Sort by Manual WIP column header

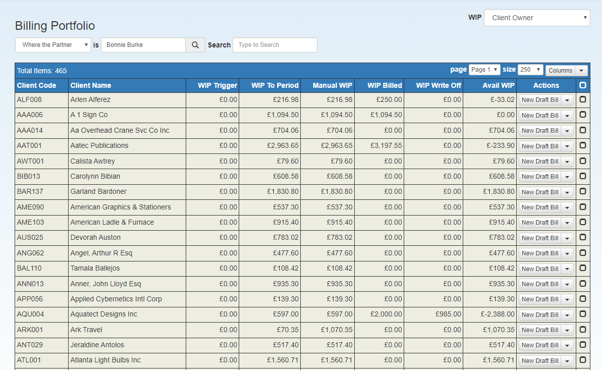point(332,85)
